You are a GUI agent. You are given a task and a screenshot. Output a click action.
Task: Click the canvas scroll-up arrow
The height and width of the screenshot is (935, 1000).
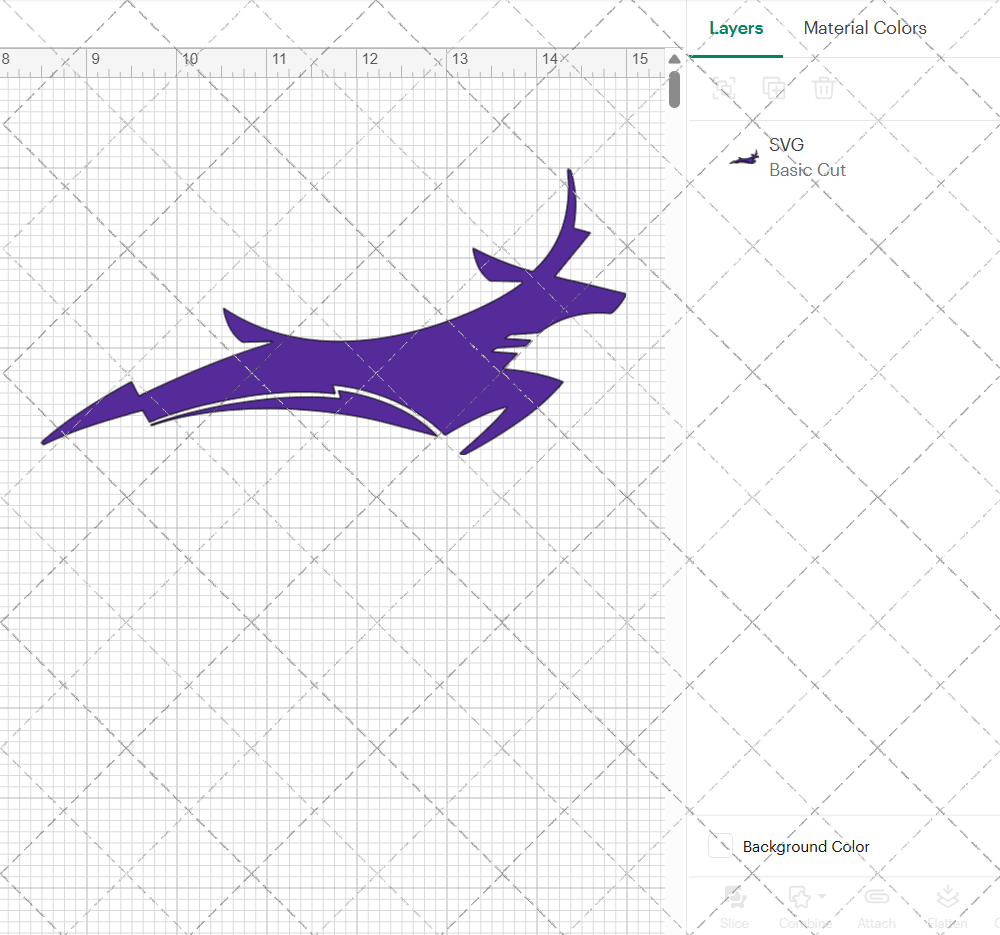click(x=674, y=59)
